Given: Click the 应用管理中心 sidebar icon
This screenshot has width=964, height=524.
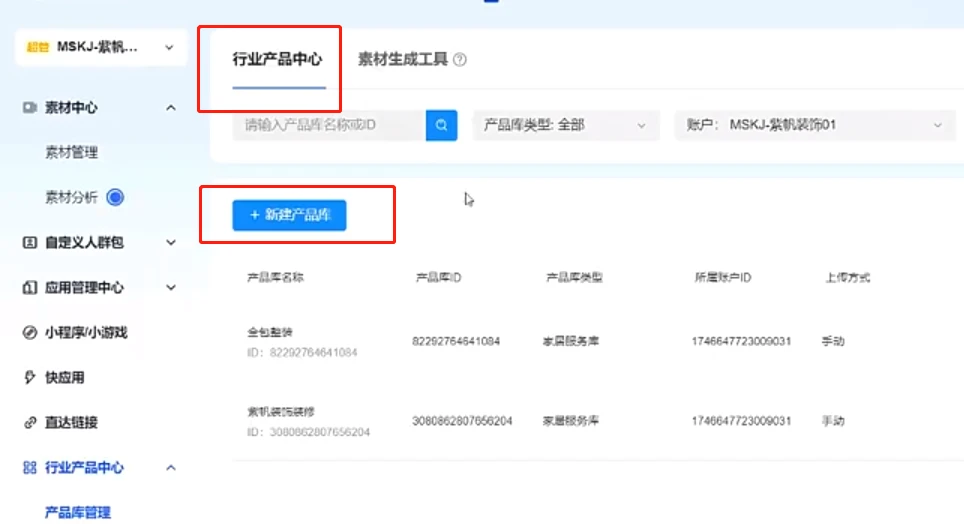Looking at the screenshot, I should [30, 288].
